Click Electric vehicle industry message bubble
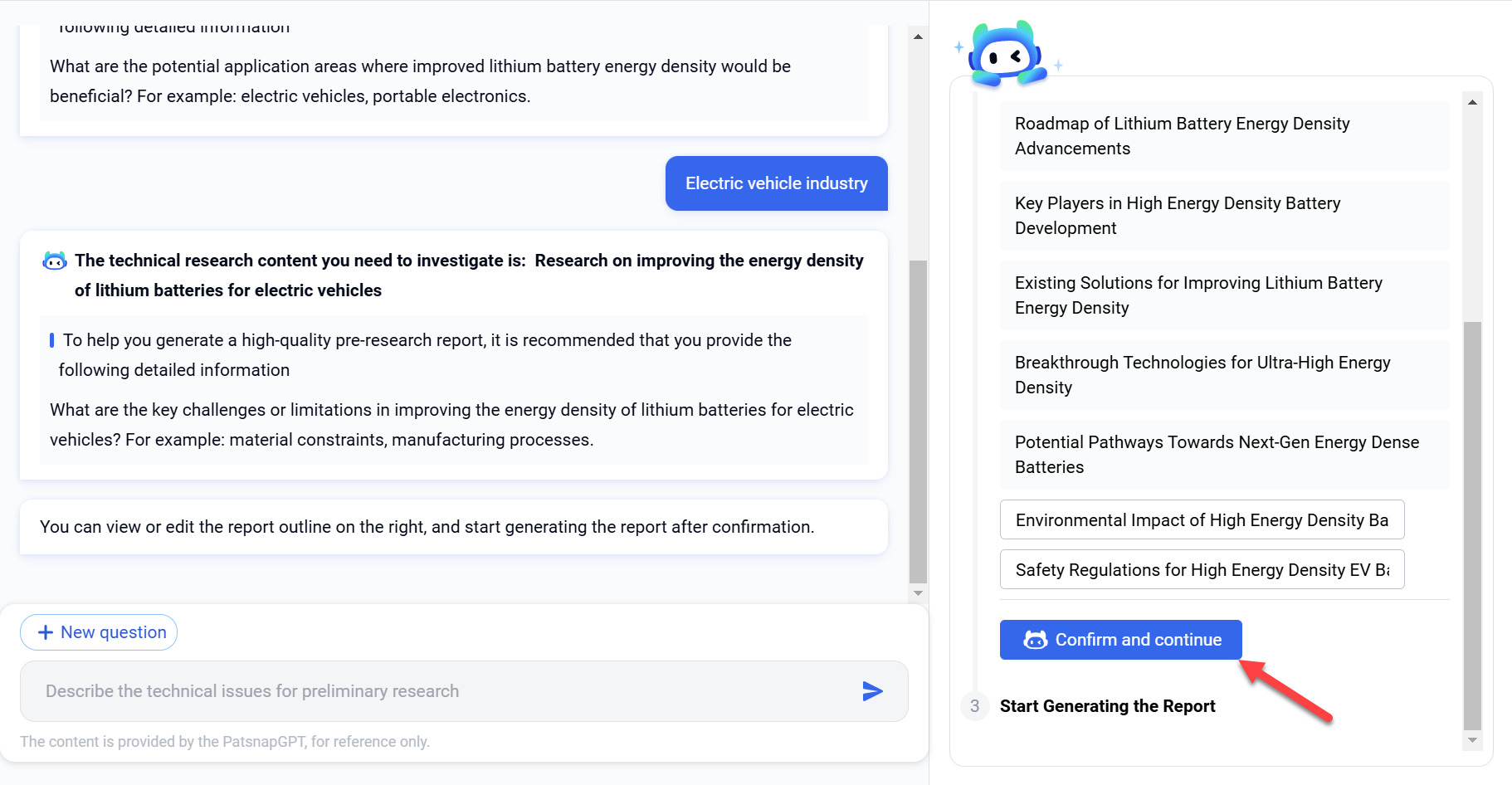Screen dimensions: 1512x785 pos(776,183)
